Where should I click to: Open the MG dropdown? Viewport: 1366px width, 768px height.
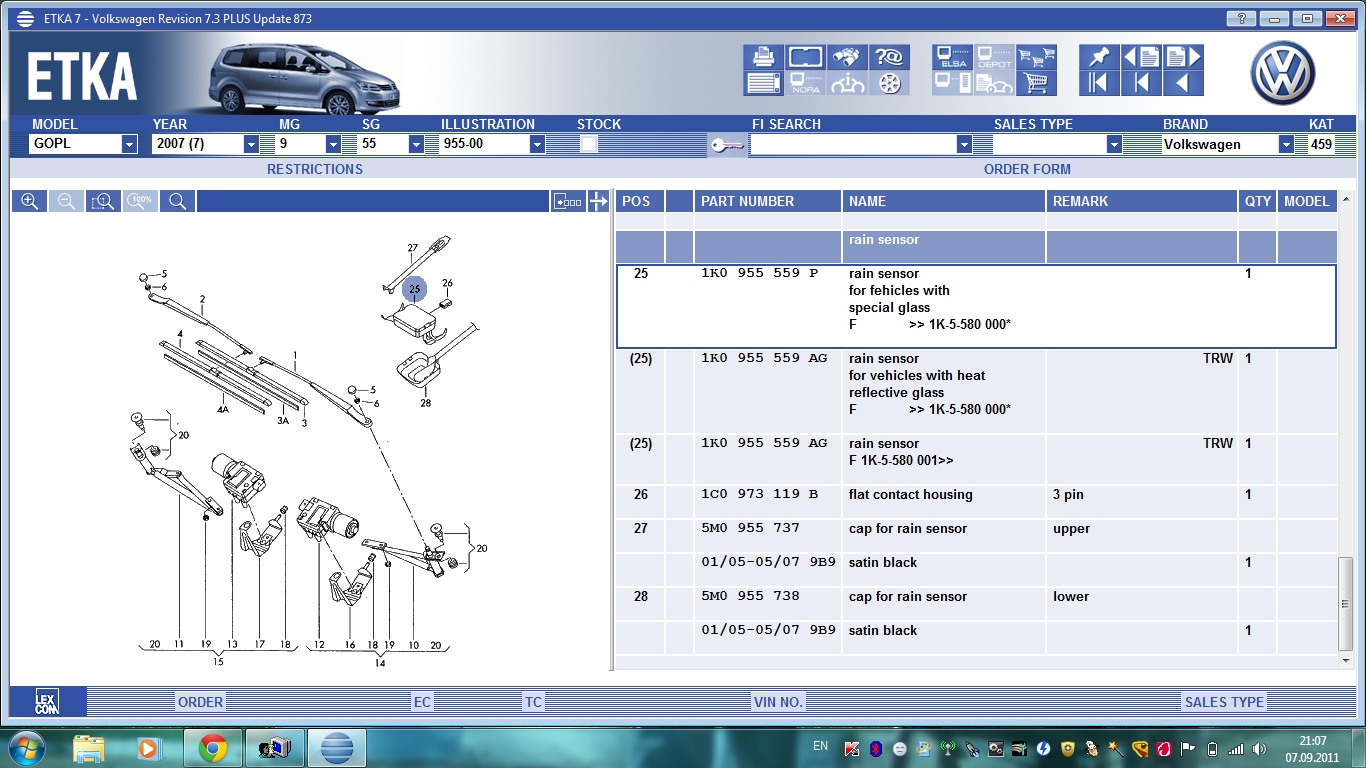(x=333, y=144)
